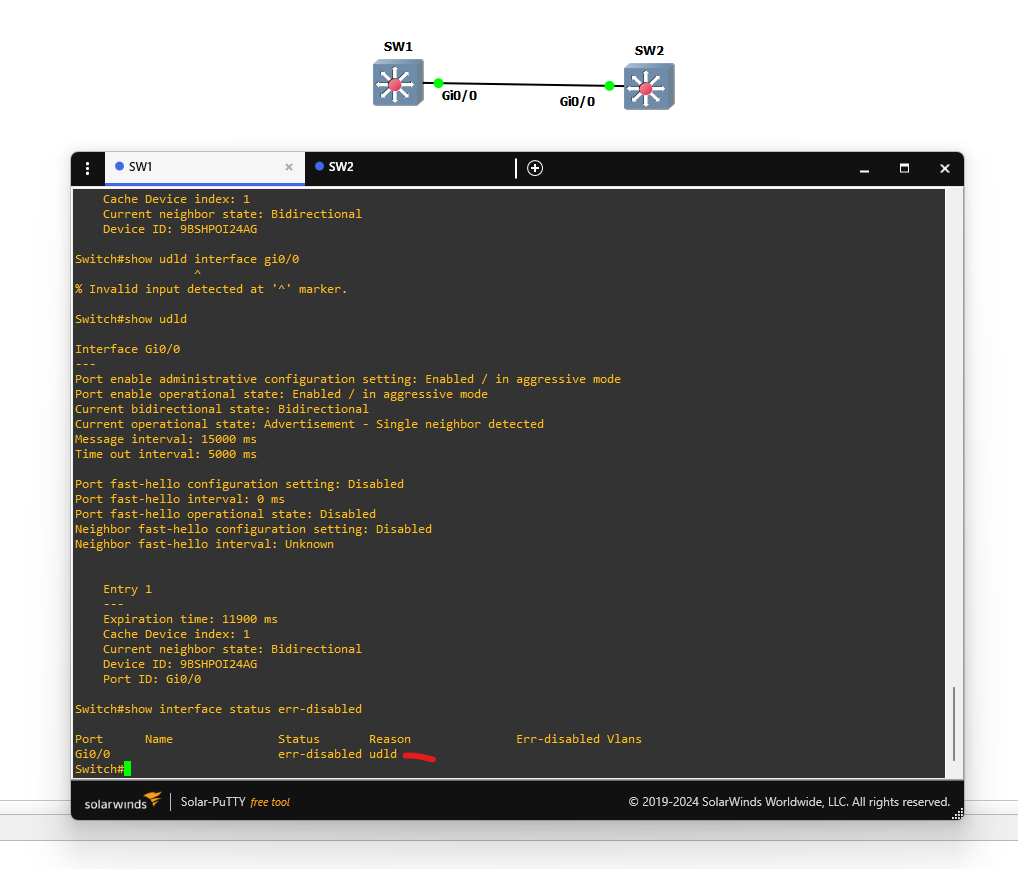Close the SW1 tab with its x
This screenshot has height=869, width=1018.
tap(289, 167)
